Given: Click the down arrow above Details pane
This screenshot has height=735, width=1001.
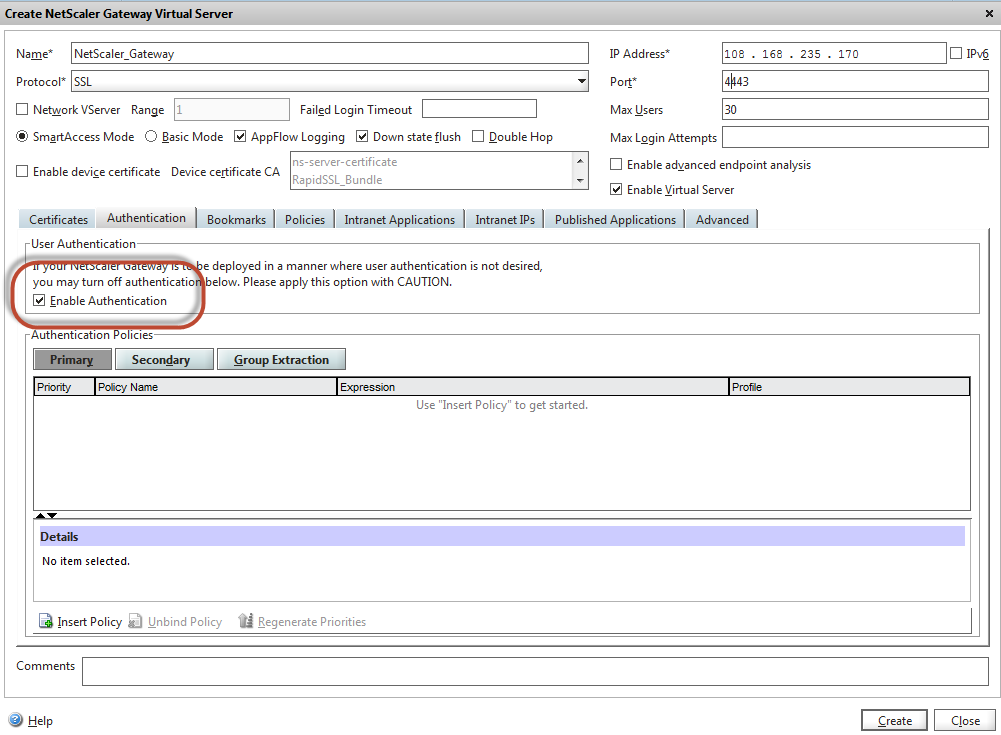Looking at the screenshot, I should 52,516.
